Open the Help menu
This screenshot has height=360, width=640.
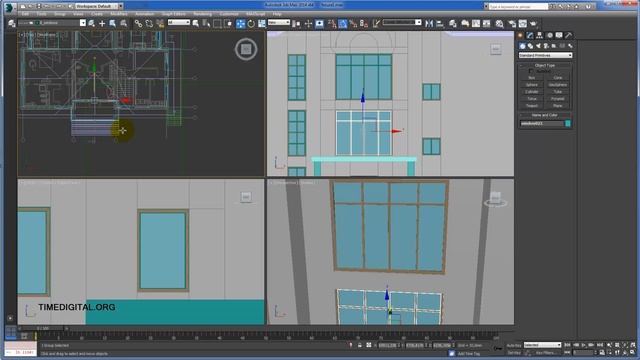click(x=277, y=14)
